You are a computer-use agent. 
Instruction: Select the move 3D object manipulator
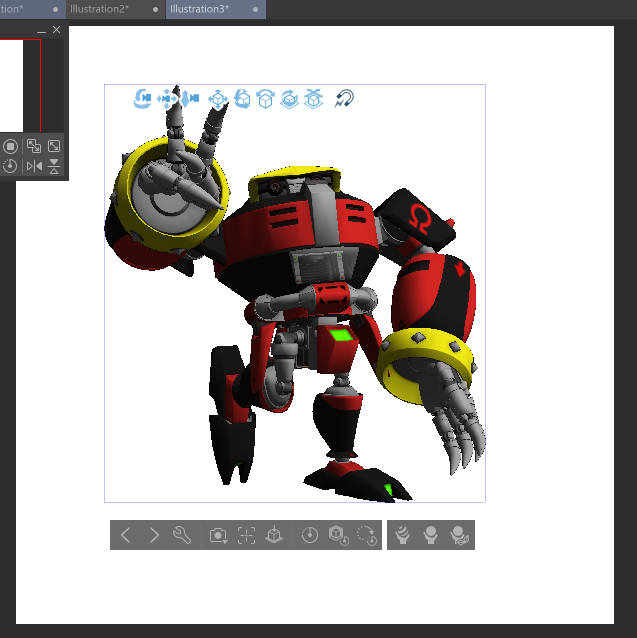[x=218, y=99]
